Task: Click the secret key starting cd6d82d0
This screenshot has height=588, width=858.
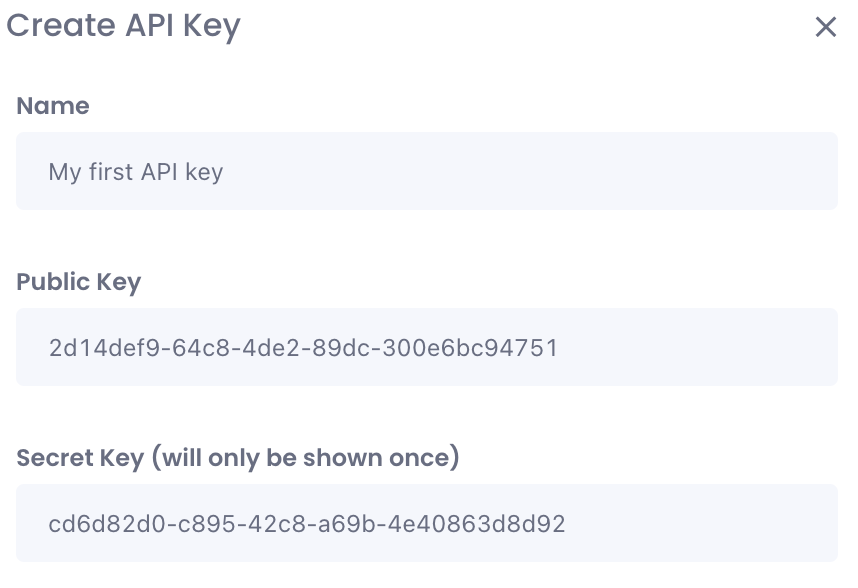Action: (307, 524)
